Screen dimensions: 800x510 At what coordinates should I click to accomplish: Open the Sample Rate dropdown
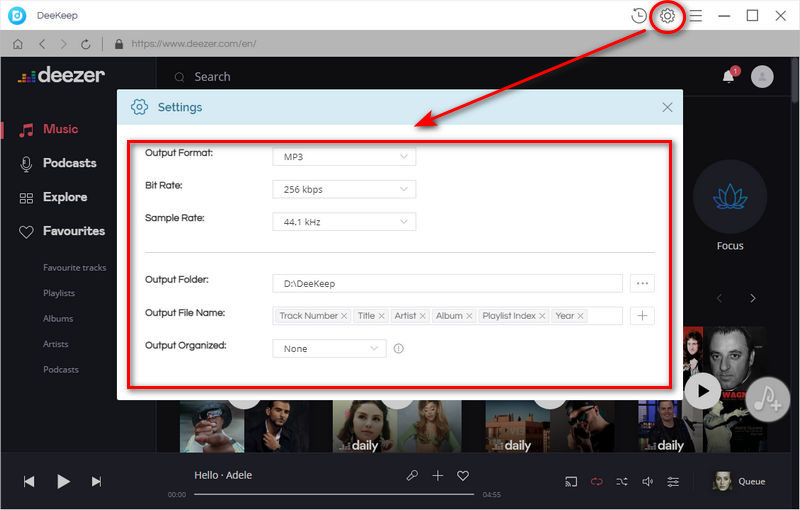[x=344, y=222]
